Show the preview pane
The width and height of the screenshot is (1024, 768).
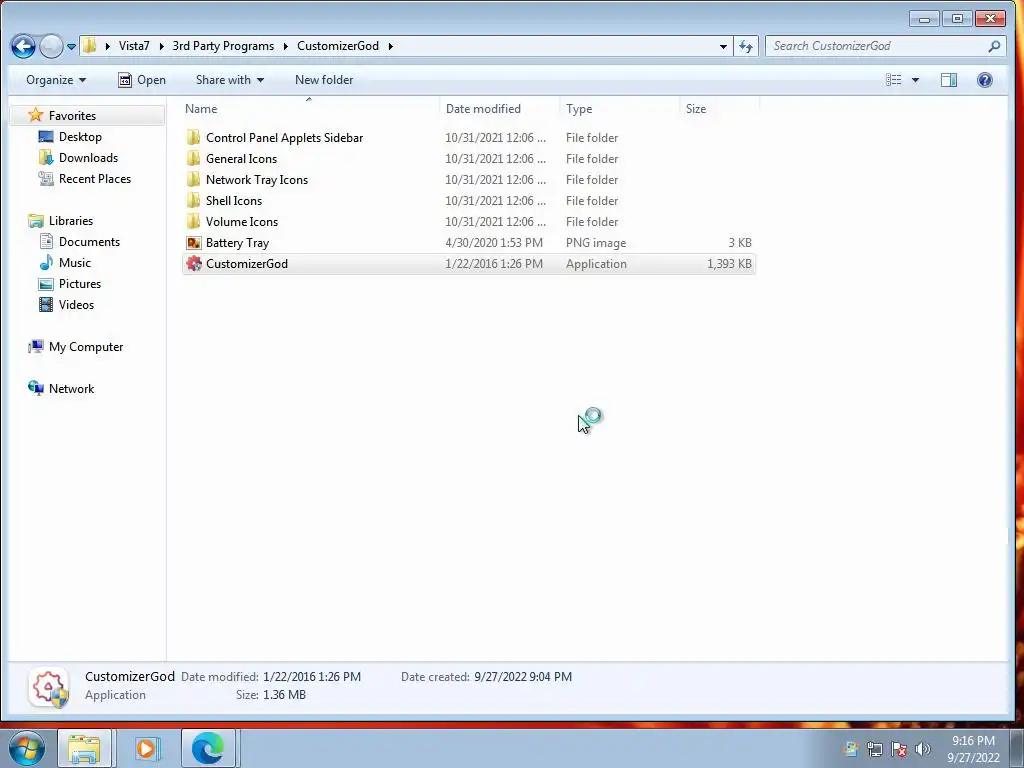click(x=949, y=80)
